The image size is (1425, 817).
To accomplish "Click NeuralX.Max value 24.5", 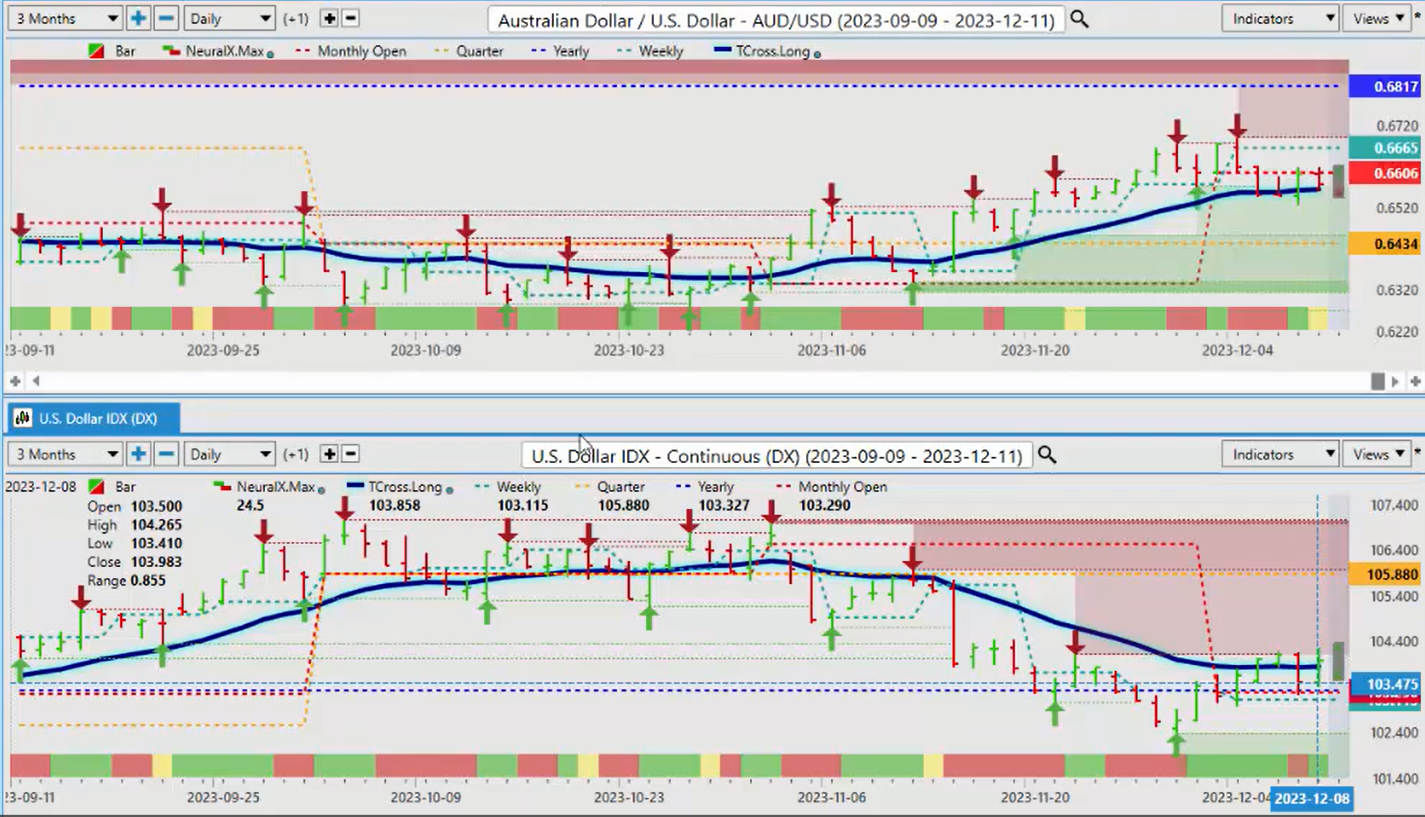I will pyautogui.click(x=250, y=506).
